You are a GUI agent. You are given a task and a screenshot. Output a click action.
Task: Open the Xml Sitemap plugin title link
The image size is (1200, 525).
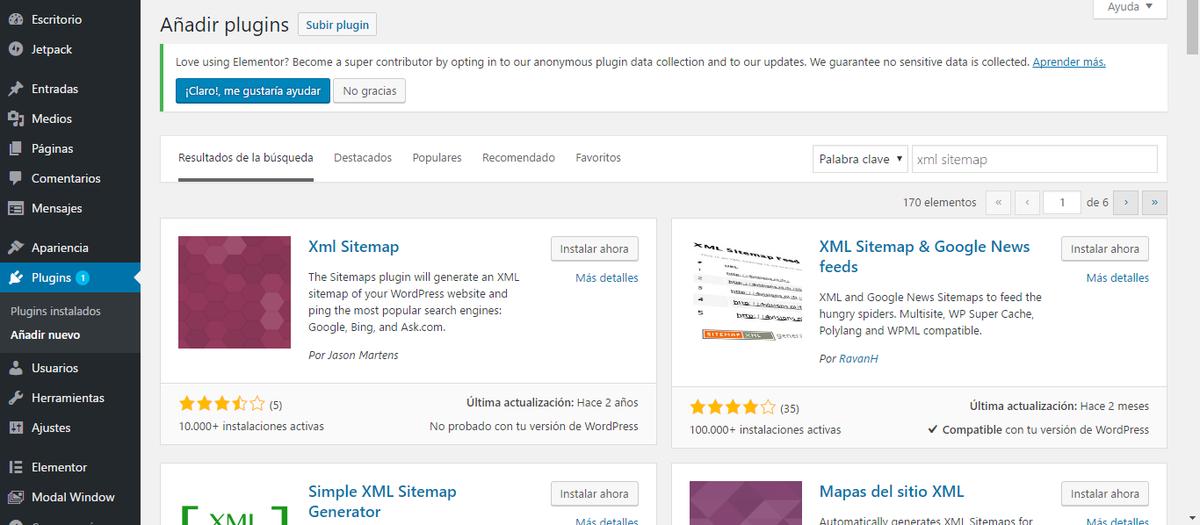[353, 247]
